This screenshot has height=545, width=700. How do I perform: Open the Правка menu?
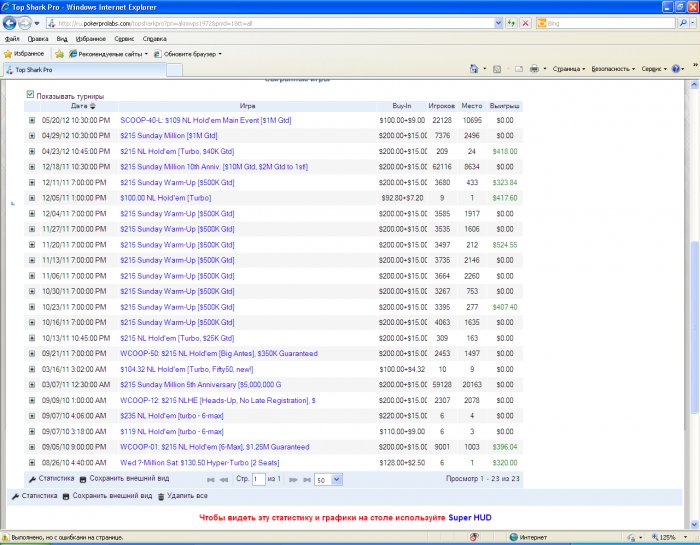38,39
